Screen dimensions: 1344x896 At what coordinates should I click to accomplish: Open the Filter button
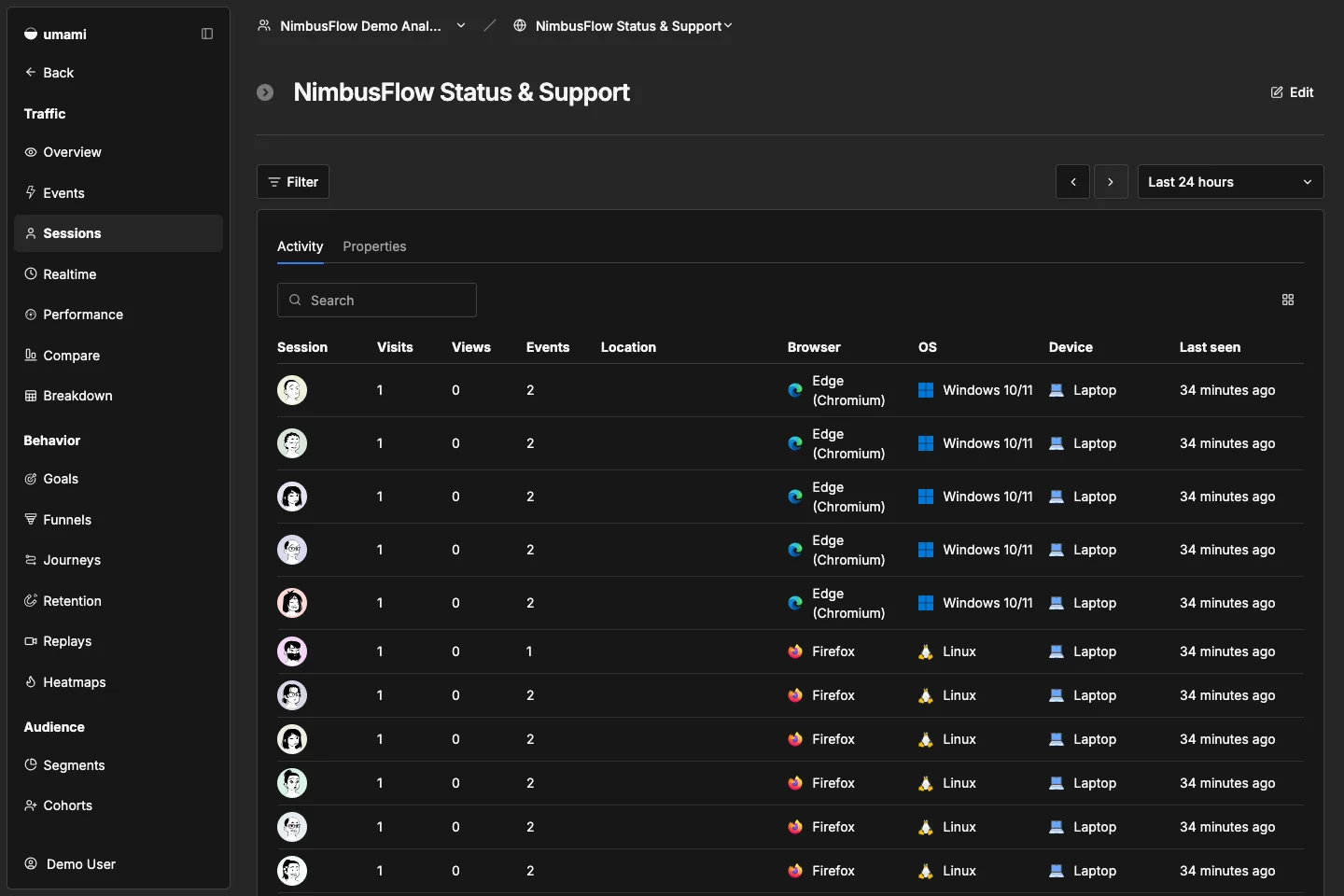[x=293, y=182]
